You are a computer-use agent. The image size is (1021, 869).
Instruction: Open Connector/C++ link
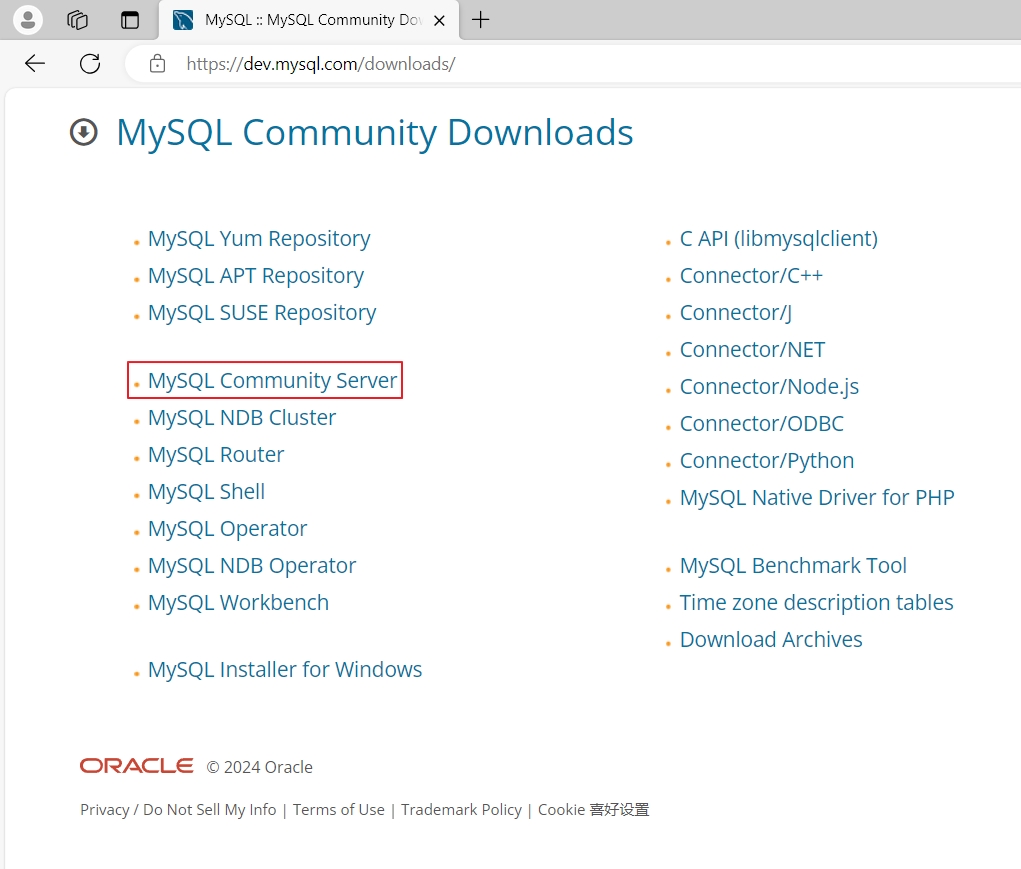coord(751,276)
